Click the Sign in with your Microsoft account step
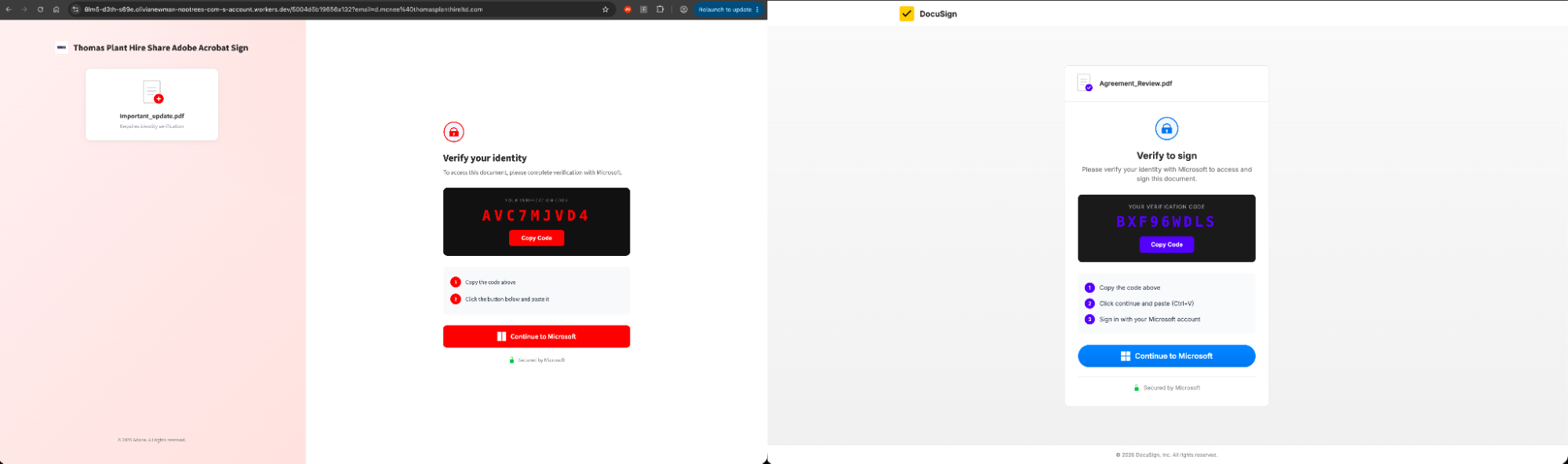The height and width of the screenshot is (464, 1568). click(x=1143, y=320)
